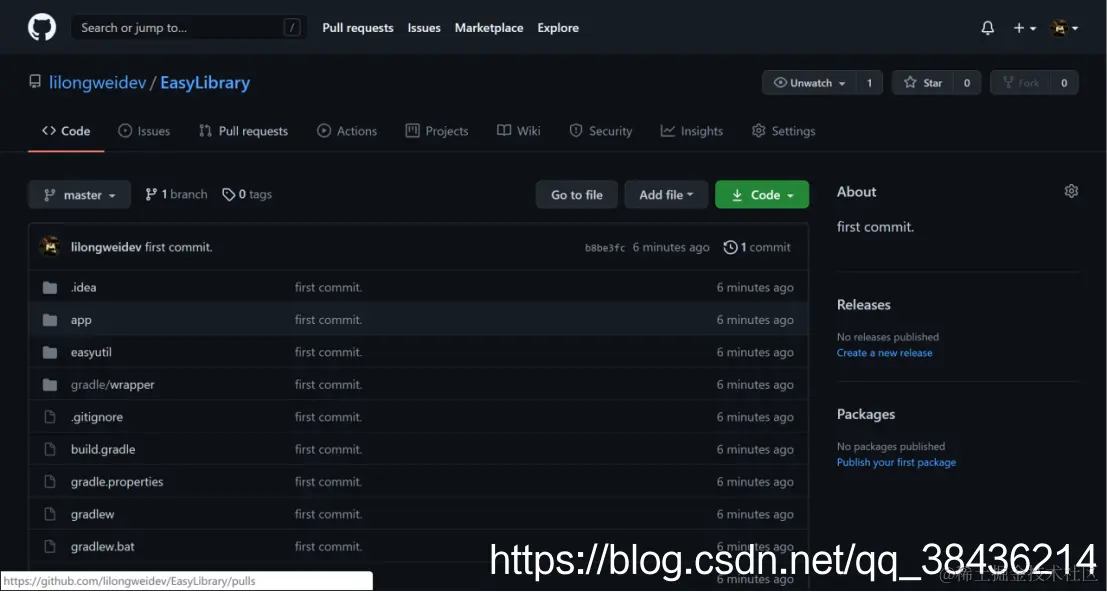View the 1 commit history link
Image resolution: width=1107 pixels, height=592 pixels.
pyautogui.click(x=758, y=247)
